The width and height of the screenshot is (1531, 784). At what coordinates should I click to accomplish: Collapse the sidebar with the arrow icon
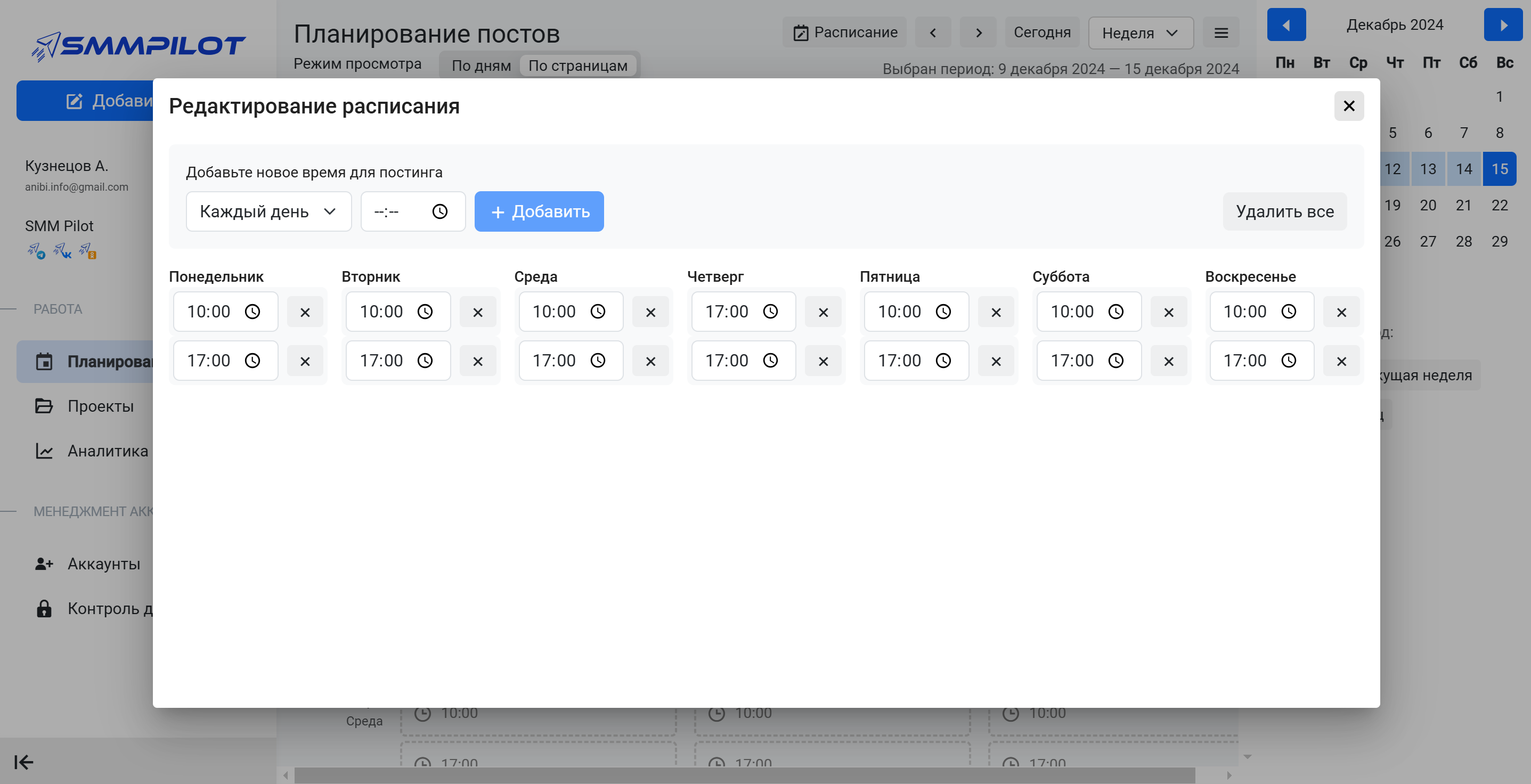point(23,762)
